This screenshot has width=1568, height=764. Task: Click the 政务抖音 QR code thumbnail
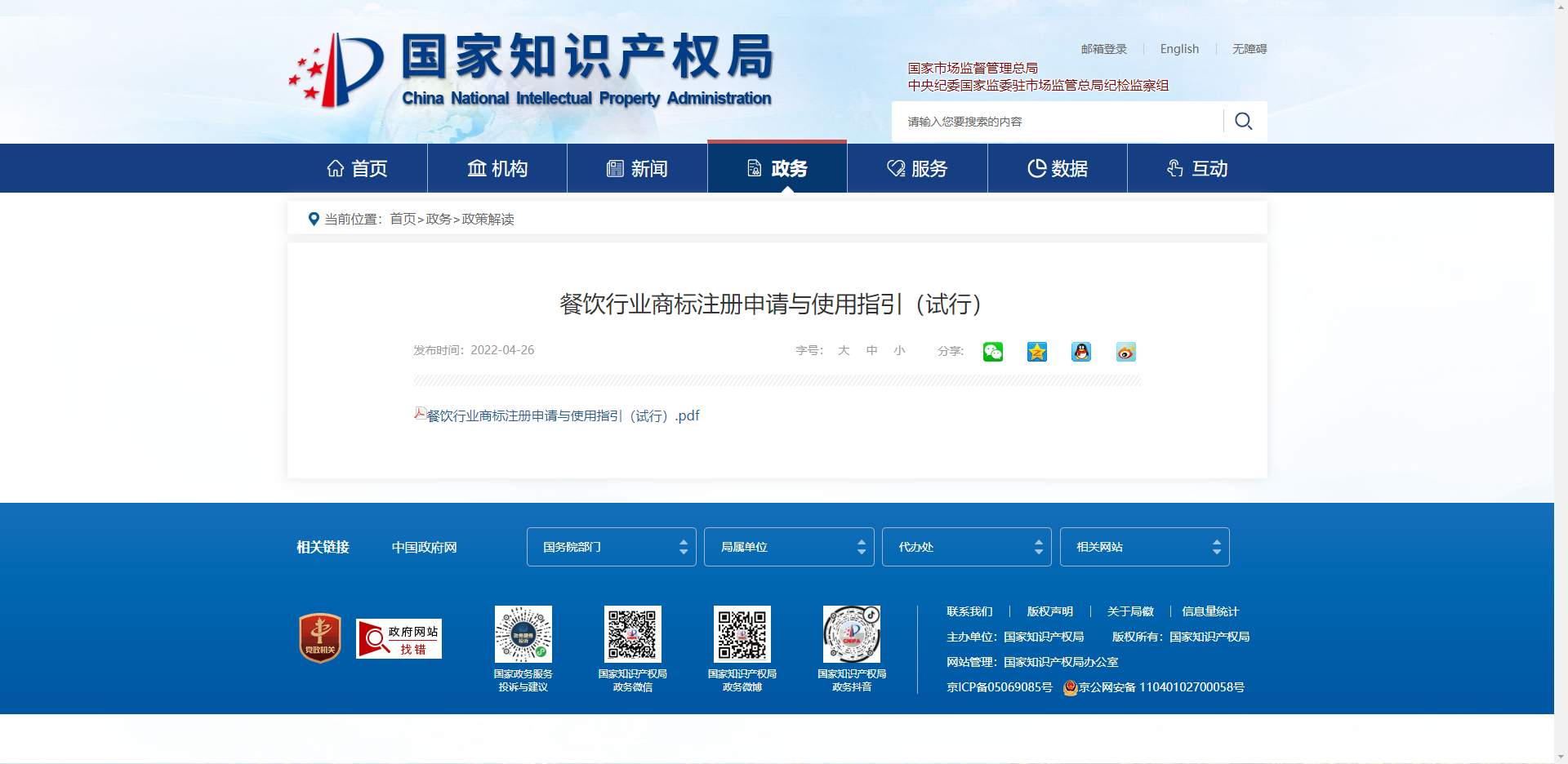coord(851,634)
